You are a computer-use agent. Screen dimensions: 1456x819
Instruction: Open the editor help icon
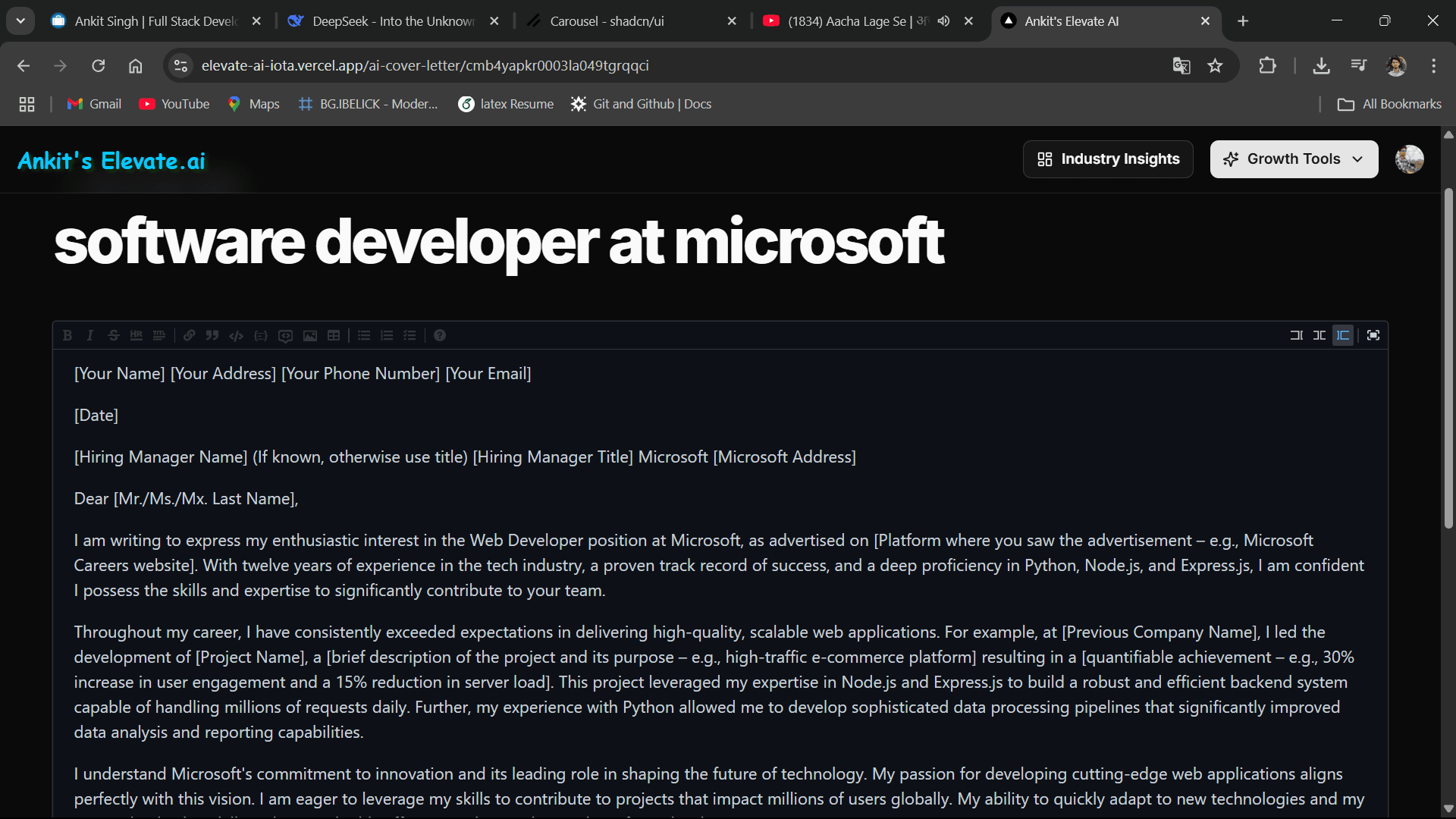(x=440, y=335)
